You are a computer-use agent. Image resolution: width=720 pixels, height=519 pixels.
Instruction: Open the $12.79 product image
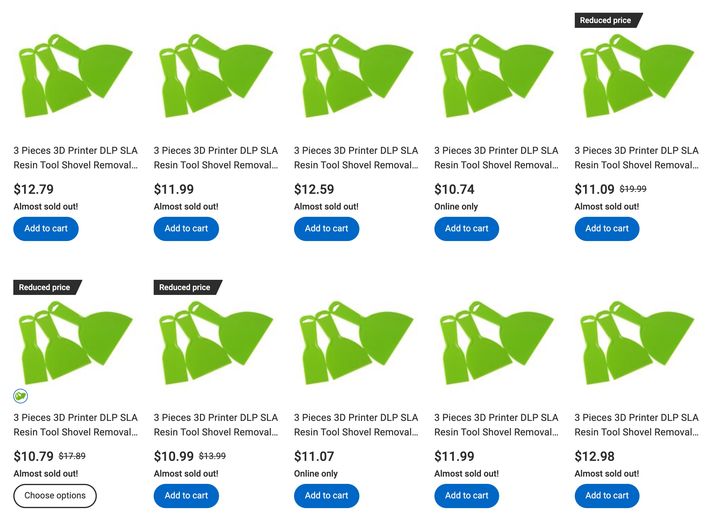point(75,72)
